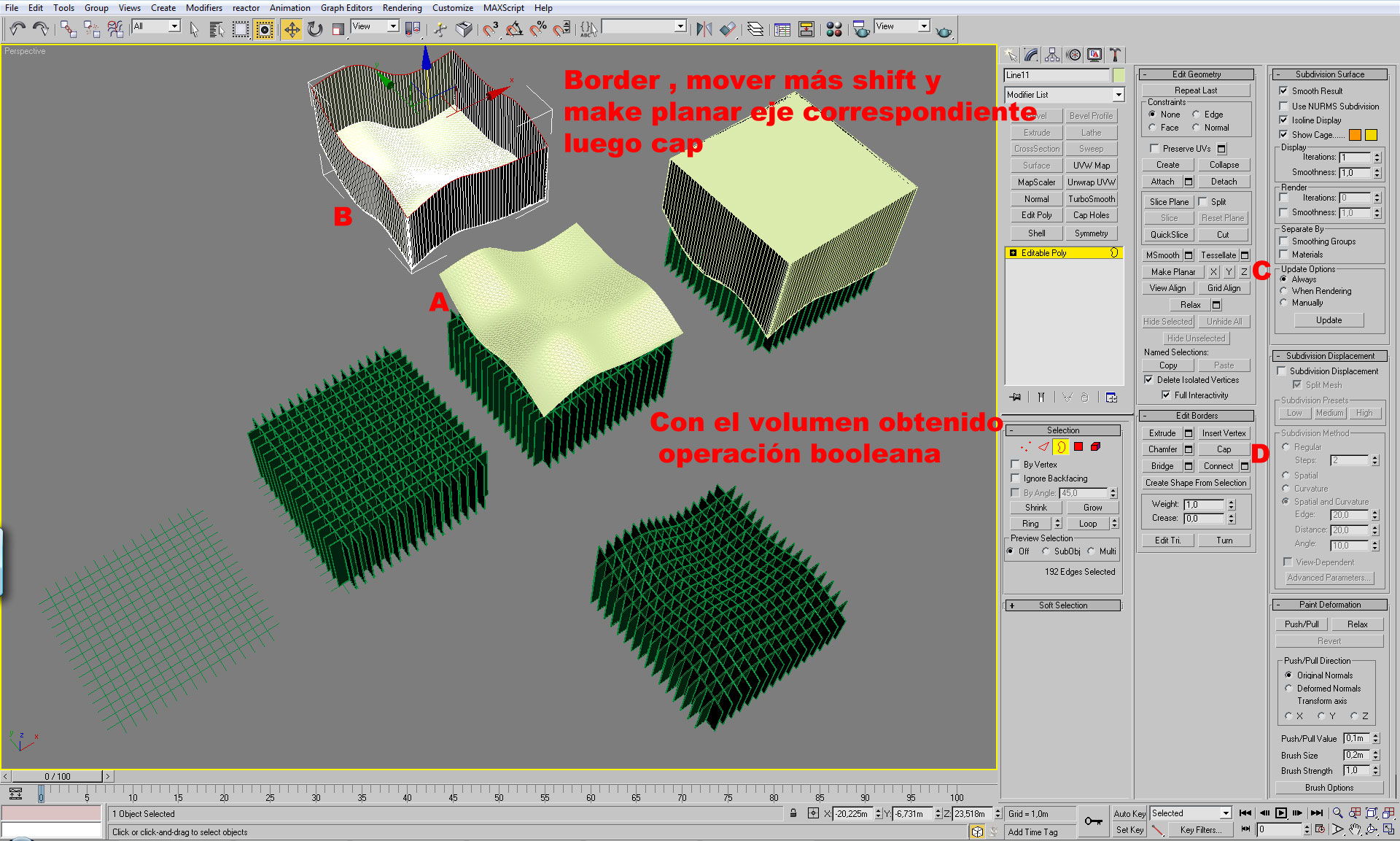The width and height of the screenshot is (1400, 841).
Task: Open the Material Editor icon
Action: tap(834, 29)
